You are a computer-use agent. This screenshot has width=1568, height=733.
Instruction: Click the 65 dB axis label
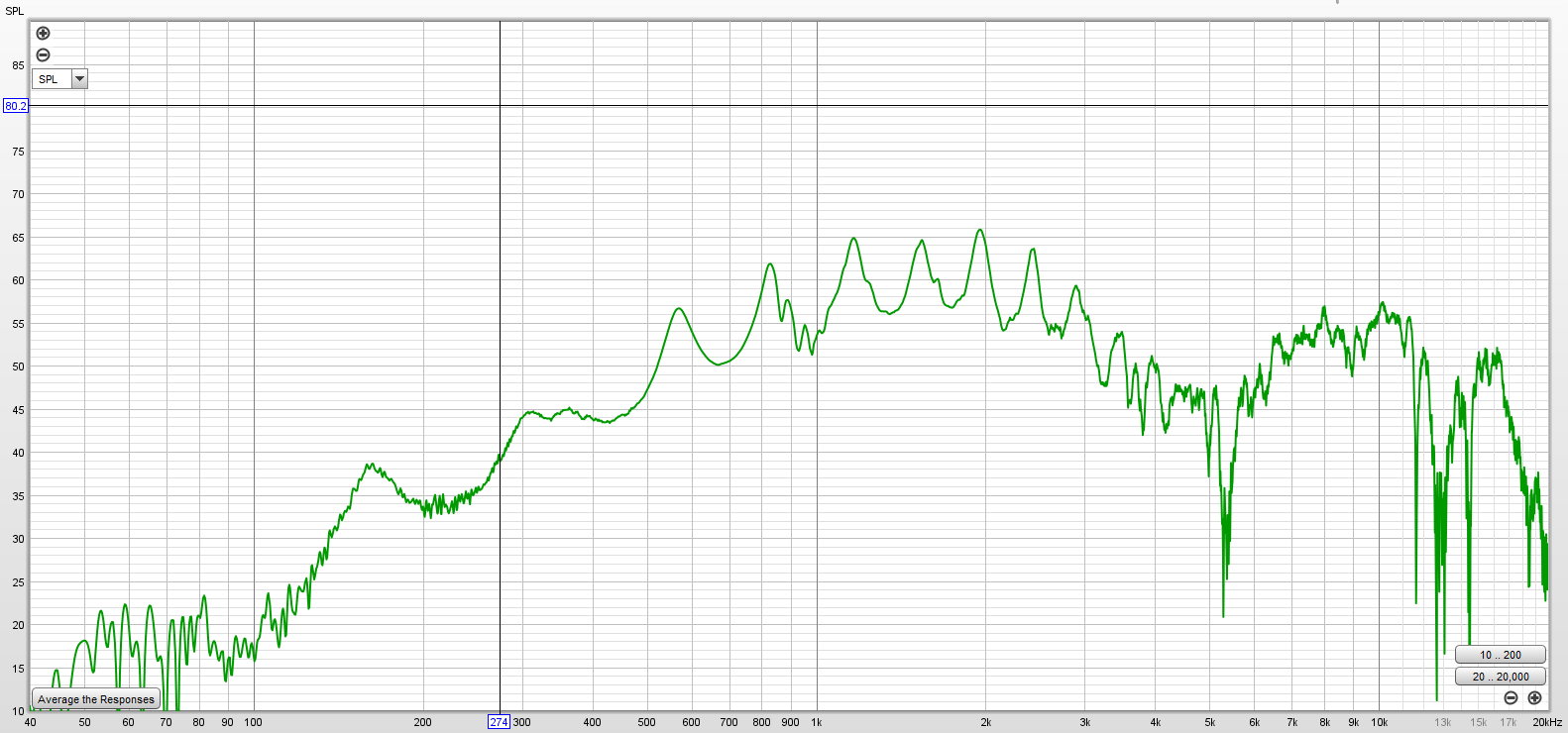click(18, 238)
